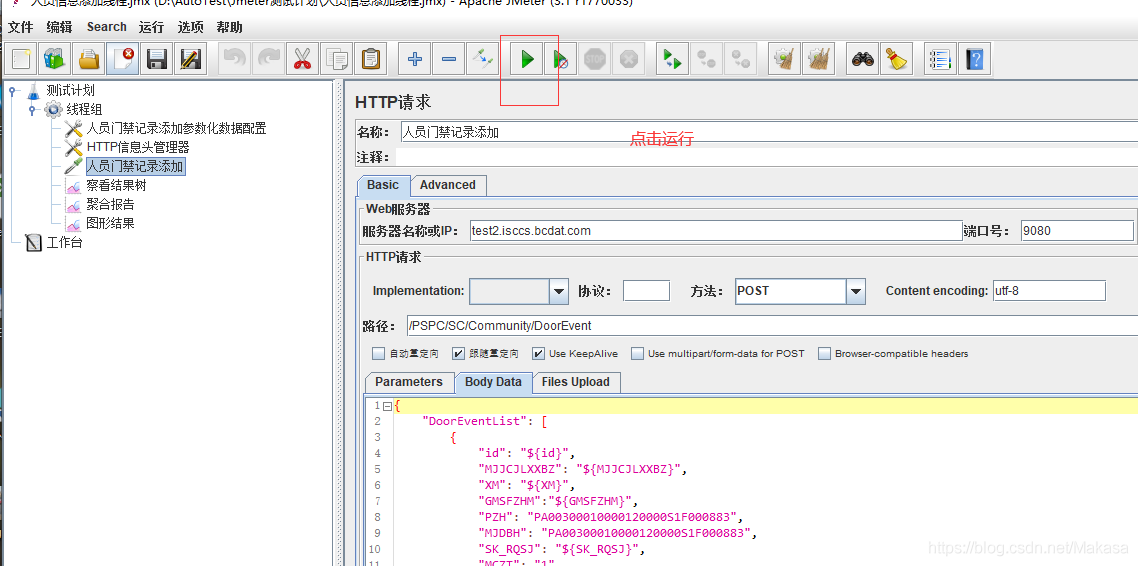The image size is (1138, 566).
Task: Open the 选项 menu
Action: pos(190,27)
